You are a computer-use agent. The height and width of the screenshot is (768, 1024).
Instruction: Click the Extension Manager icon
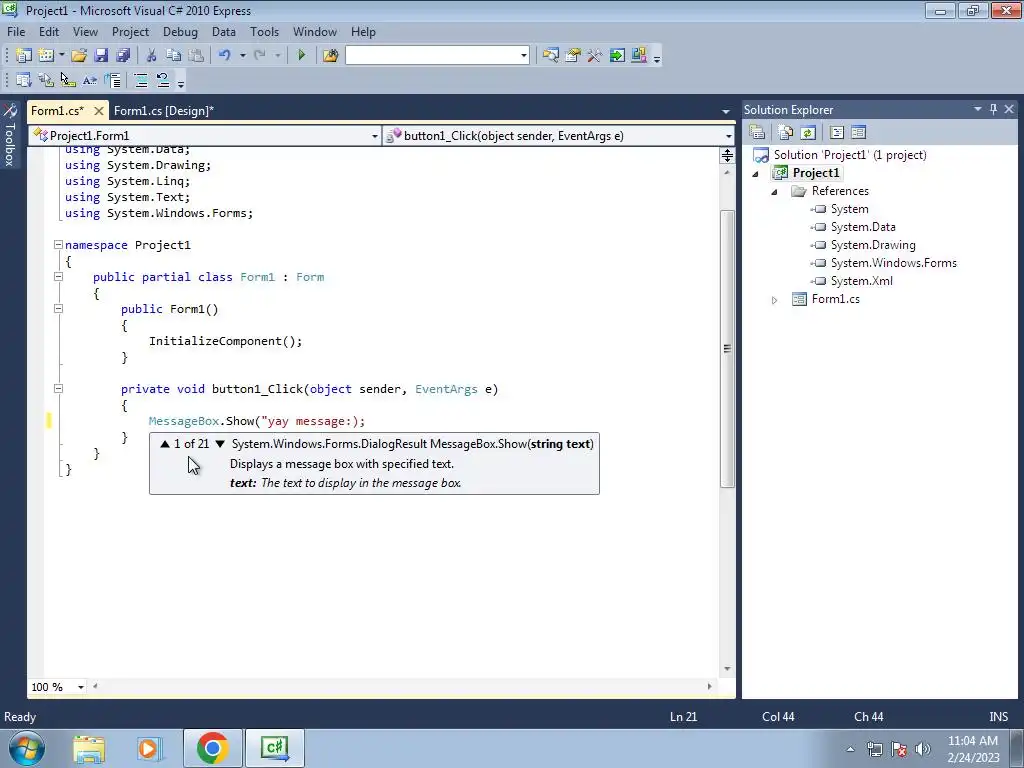[639, 56]
